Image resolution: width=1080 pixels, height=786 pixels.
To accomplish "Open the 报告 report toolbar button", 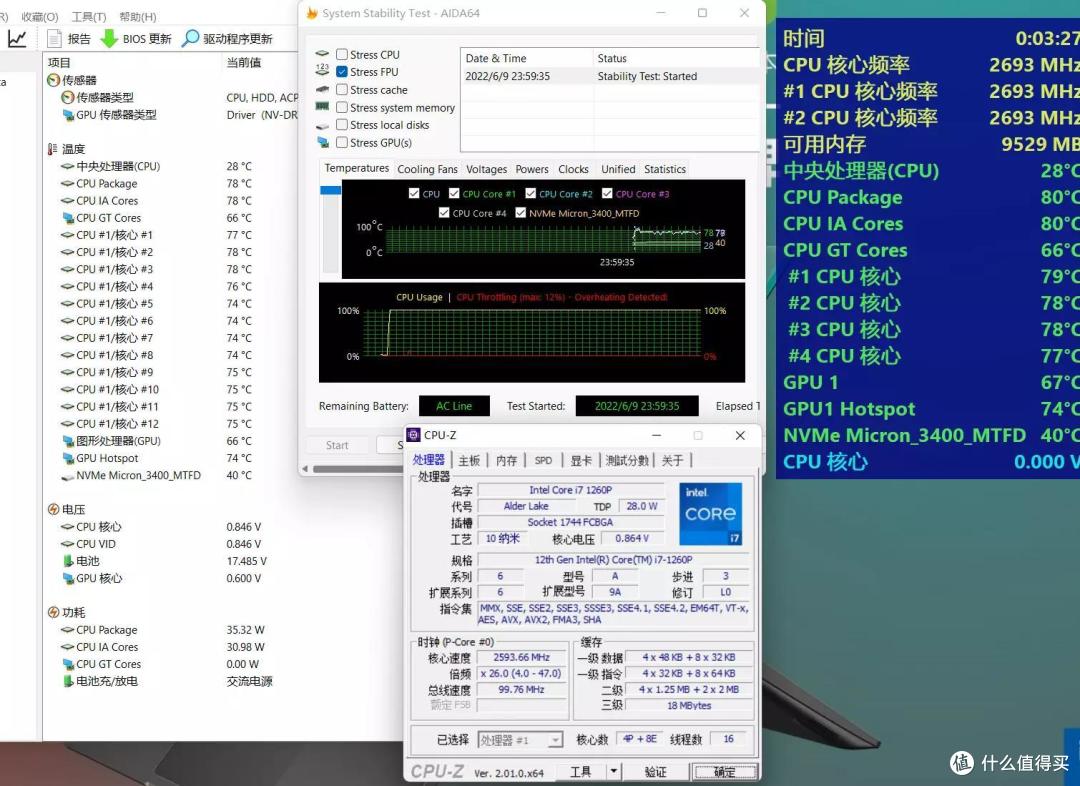I will [x=69, y=39].
